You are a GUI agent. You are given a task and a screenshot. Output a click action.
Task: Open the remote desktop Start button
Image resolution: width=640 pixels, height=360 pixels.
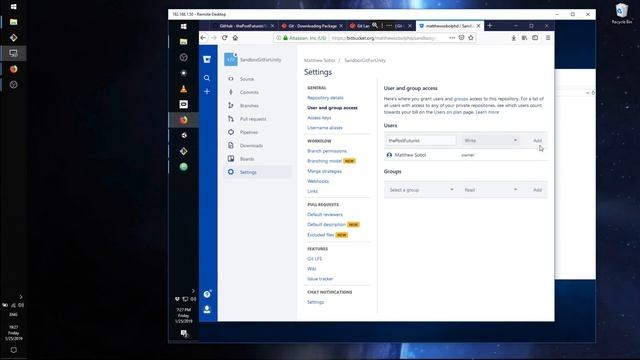pos(184,26)
